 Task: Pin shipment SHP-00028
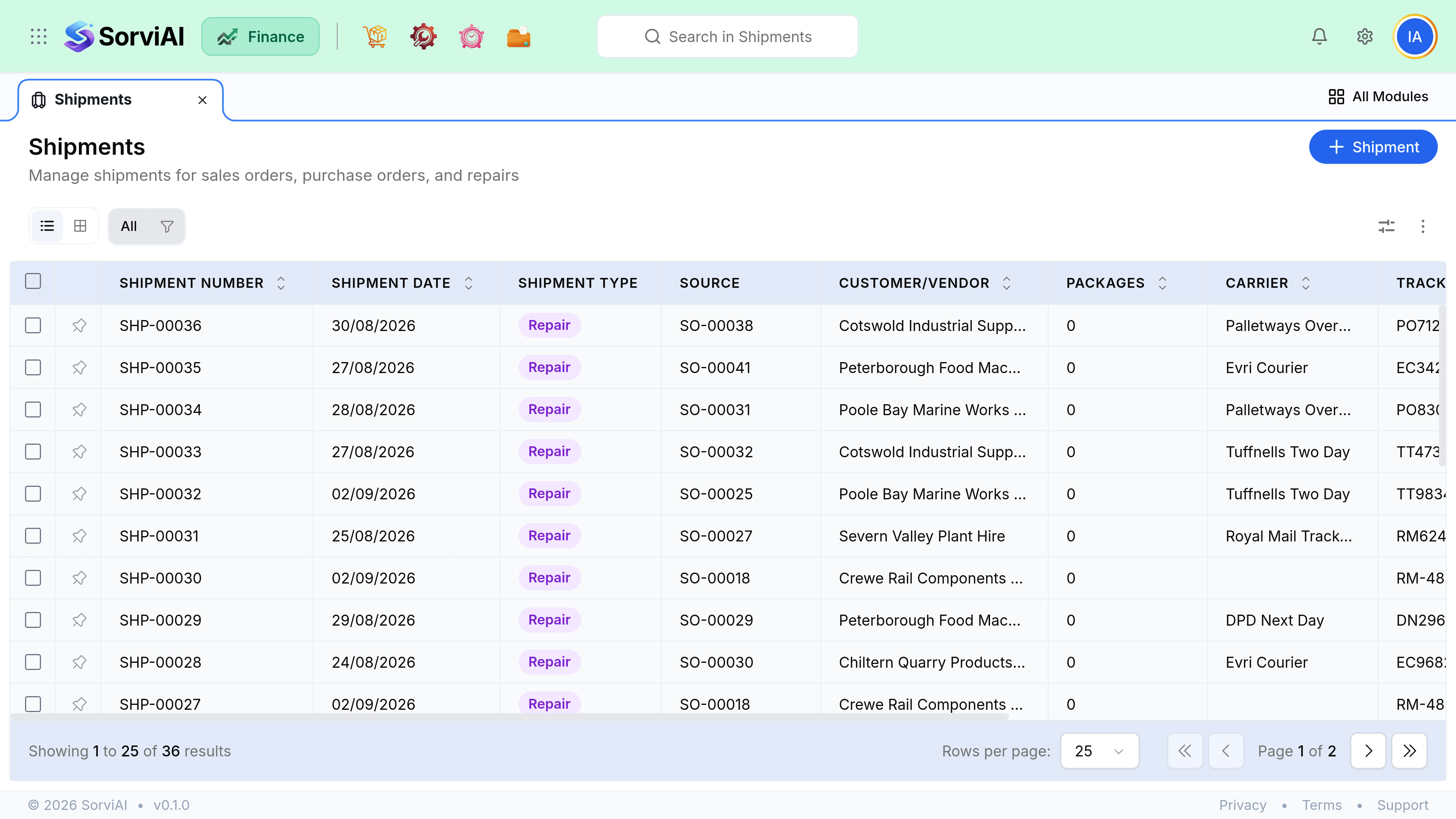[79, 662]
